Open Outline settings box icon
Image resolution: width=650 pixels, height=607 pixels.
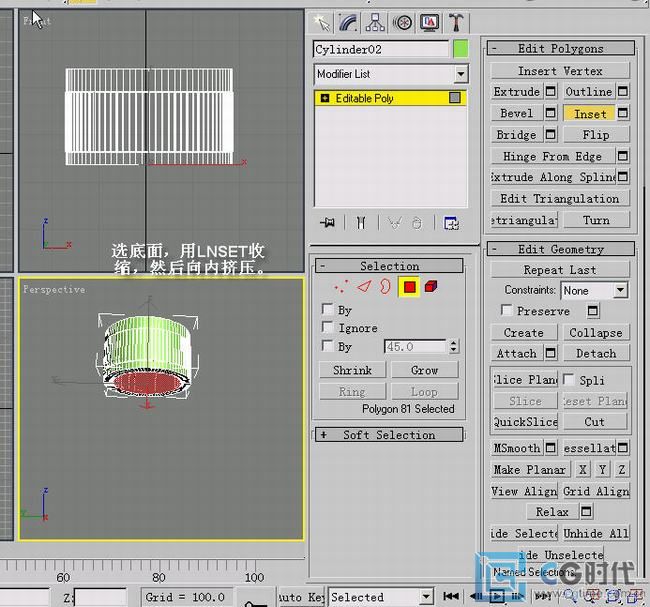click(623, 91)
